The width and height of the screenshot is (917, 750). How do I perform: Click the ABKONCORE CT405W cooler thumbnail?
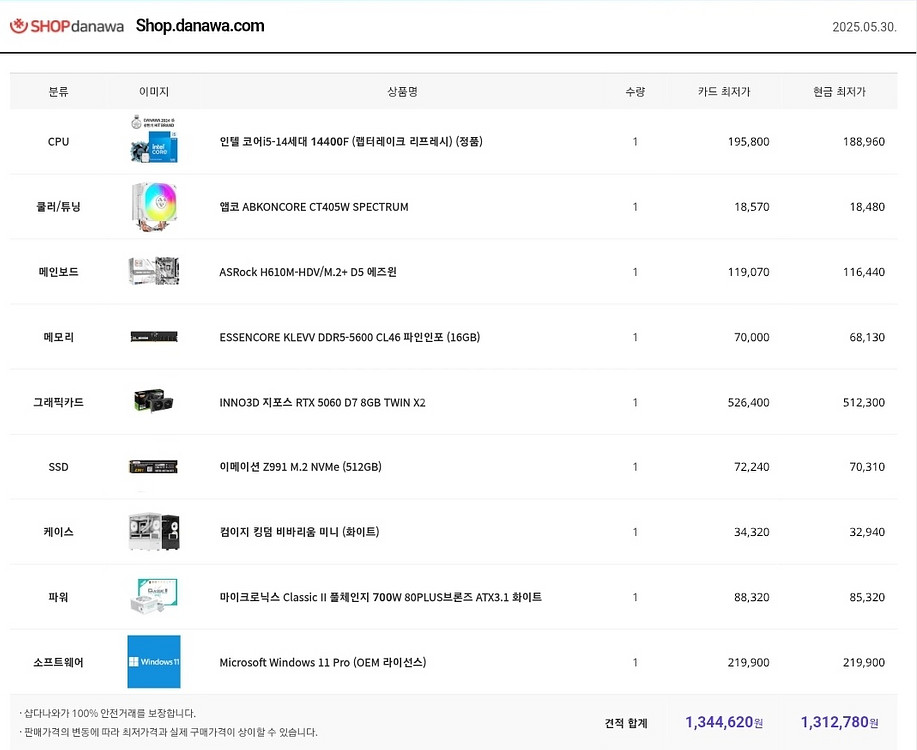154,206
